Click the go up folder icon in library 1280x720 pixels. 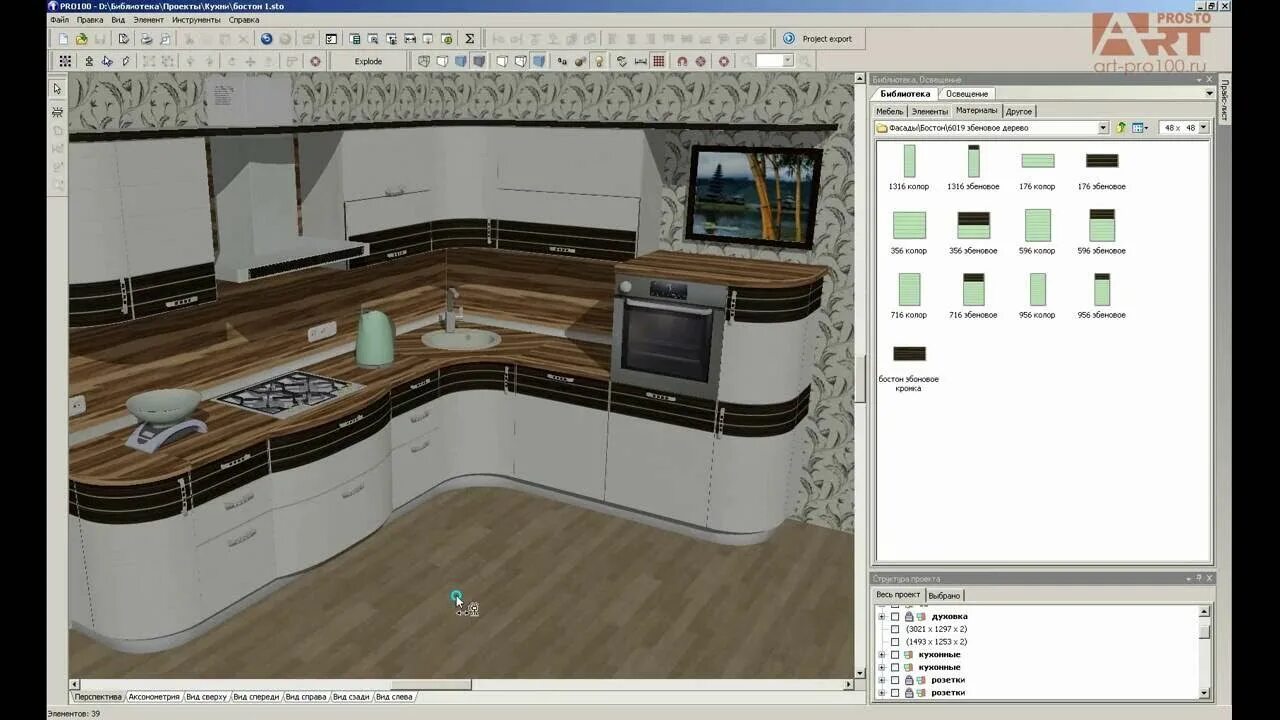(1121, 128)
